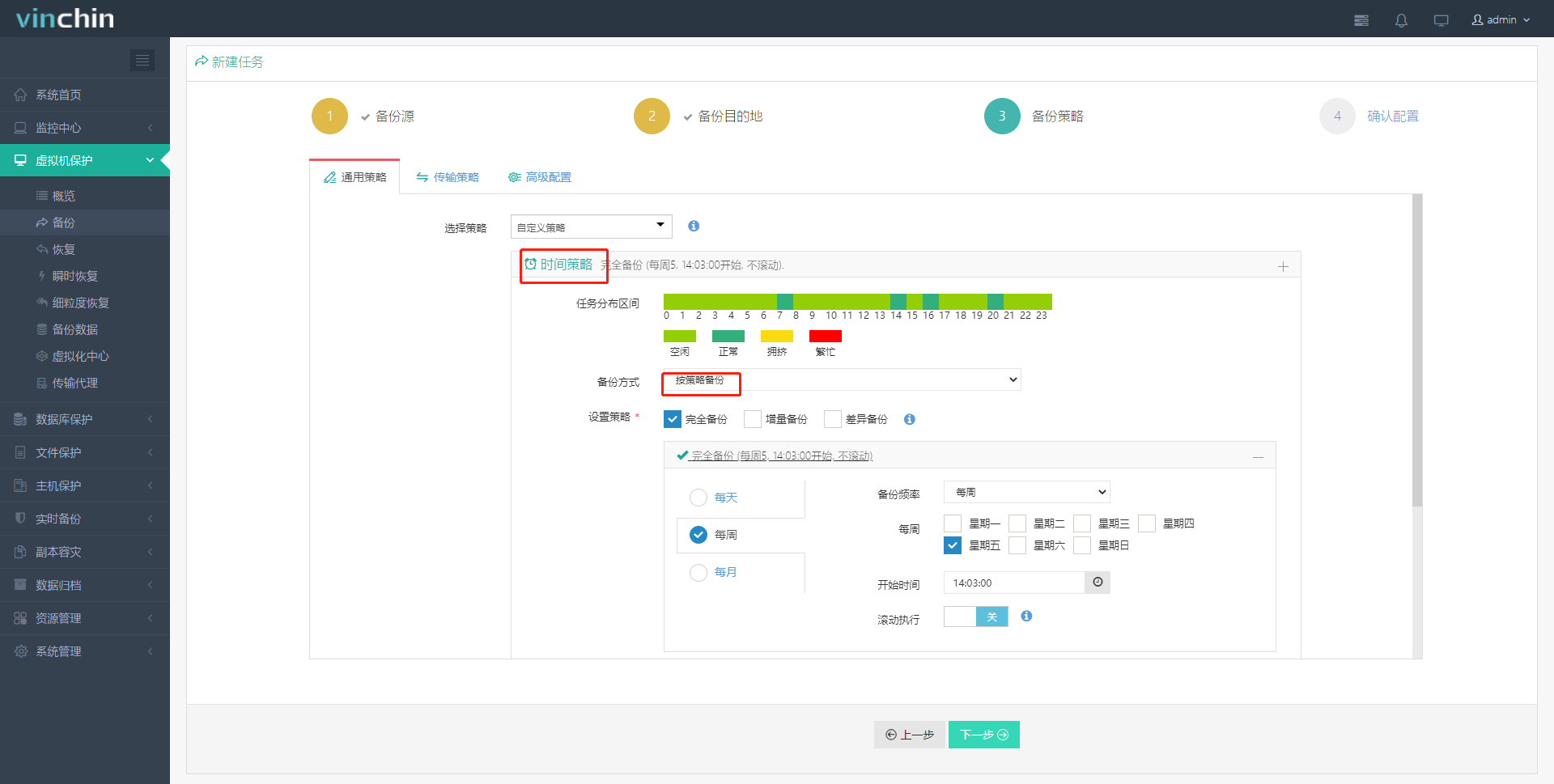Switch to the 传输策略 tab
Viewport: 1554px width, 784px height.
448,177
